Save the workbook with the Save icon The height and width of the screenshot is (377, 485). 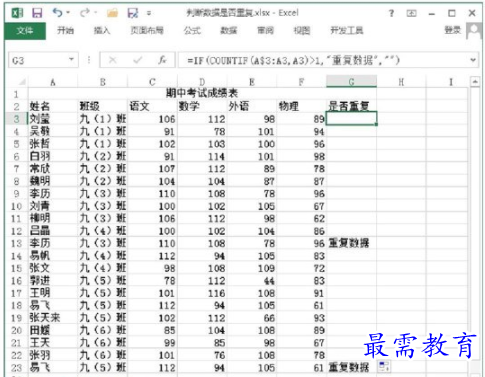click(x=37, y=13)
